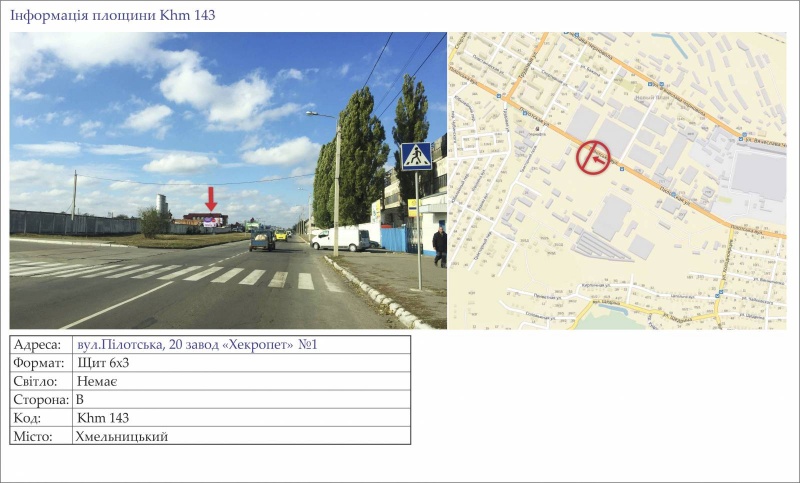Click the pedestrian walking on sidewalk
The image size is (800, 483).
pyautogui.click(x=440, y=246)
